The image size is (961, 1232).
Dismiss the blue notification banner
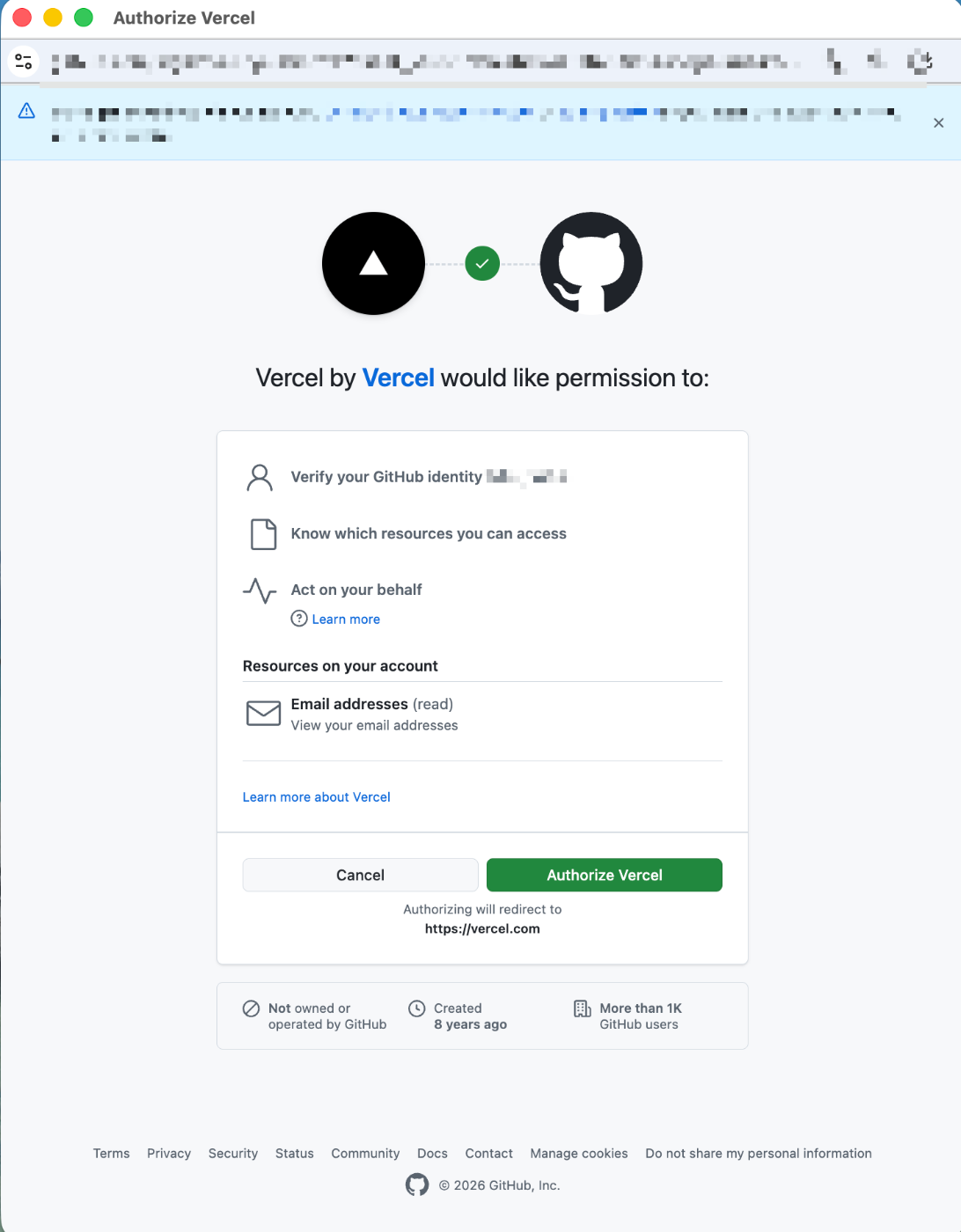[938, 123]
